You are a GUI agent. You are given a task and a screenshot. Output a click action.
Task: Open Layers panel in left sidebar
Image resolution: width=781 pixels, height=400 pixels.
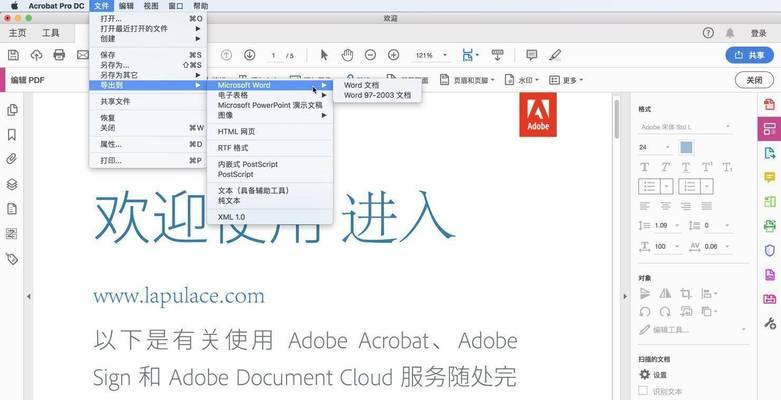(x=12, y=184)
